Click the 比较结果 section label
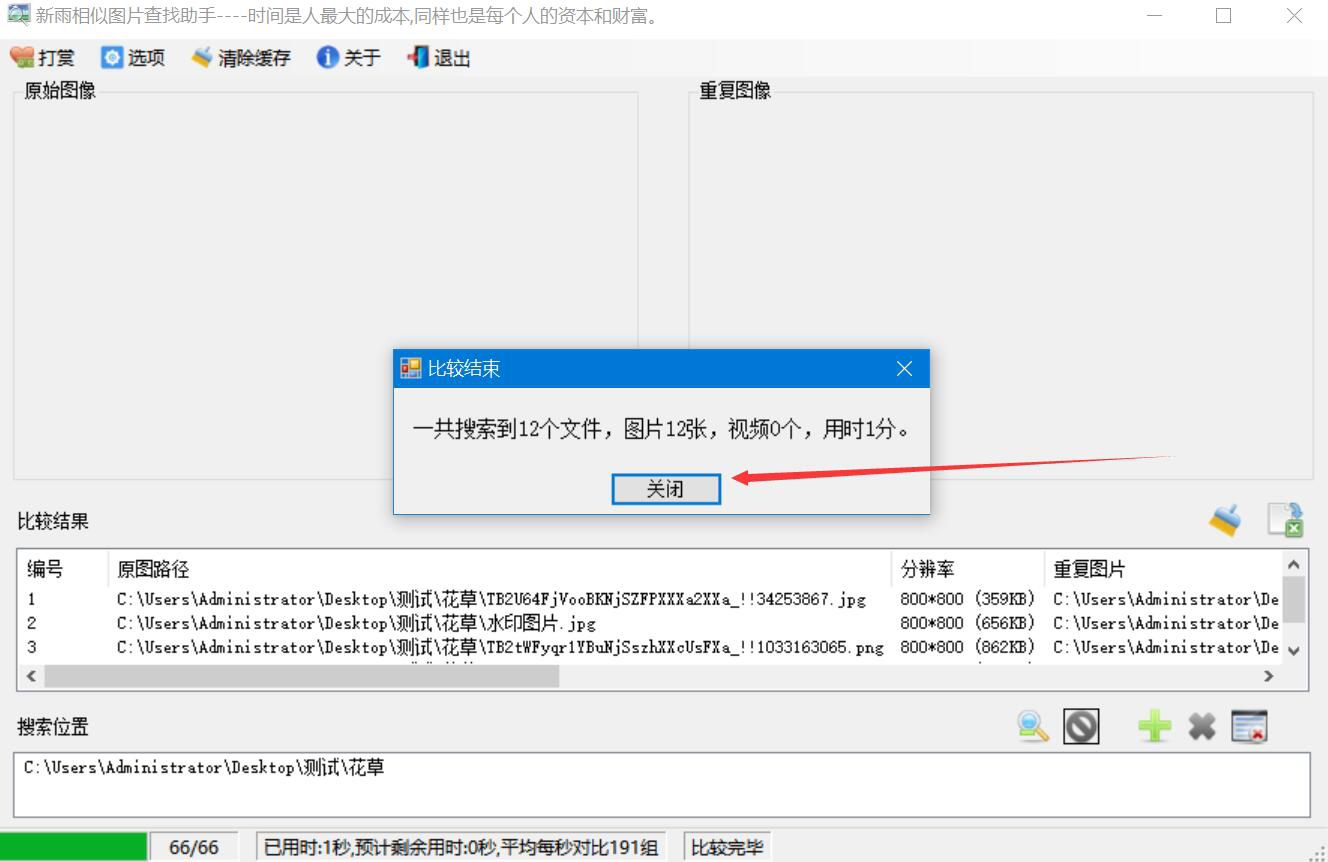The image size is (1328, 862). tap(53, 521)
